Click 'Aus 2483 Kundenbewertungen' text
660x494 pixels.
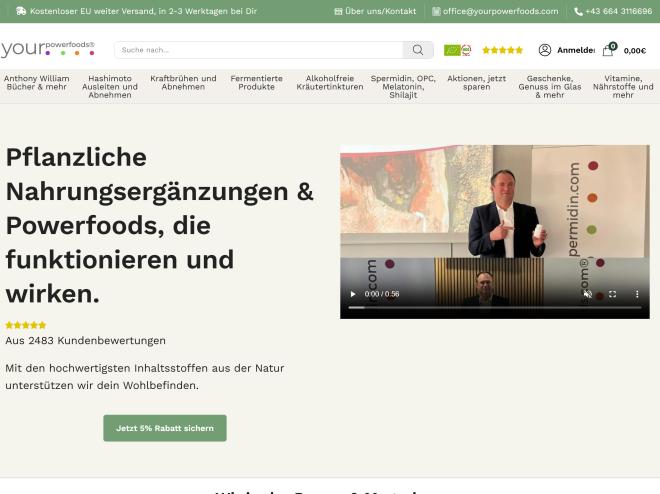coord(85,340)
